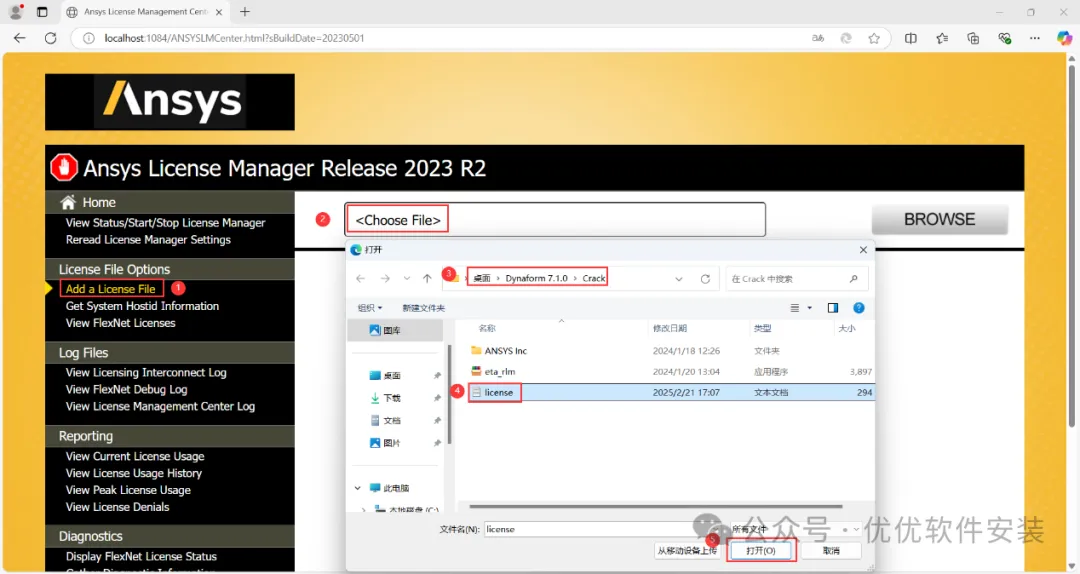Open the Favorites list icon
The image size is (1080, 574).
942,38
